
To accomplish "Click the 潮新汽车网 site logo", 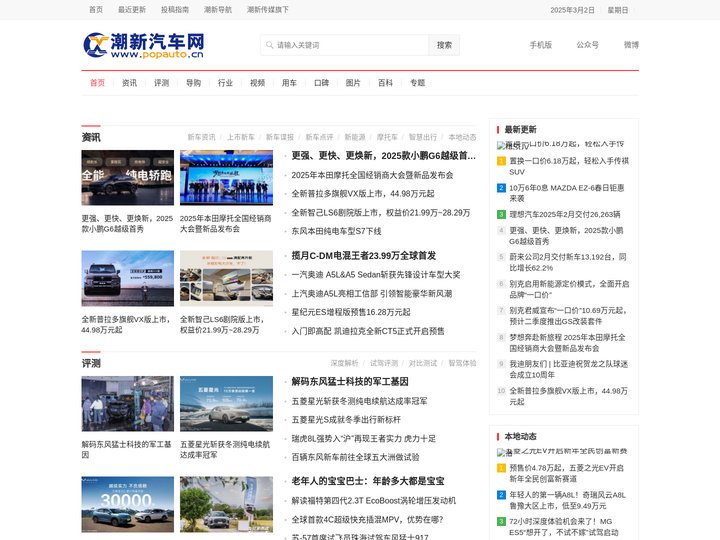I will [144, 45].
